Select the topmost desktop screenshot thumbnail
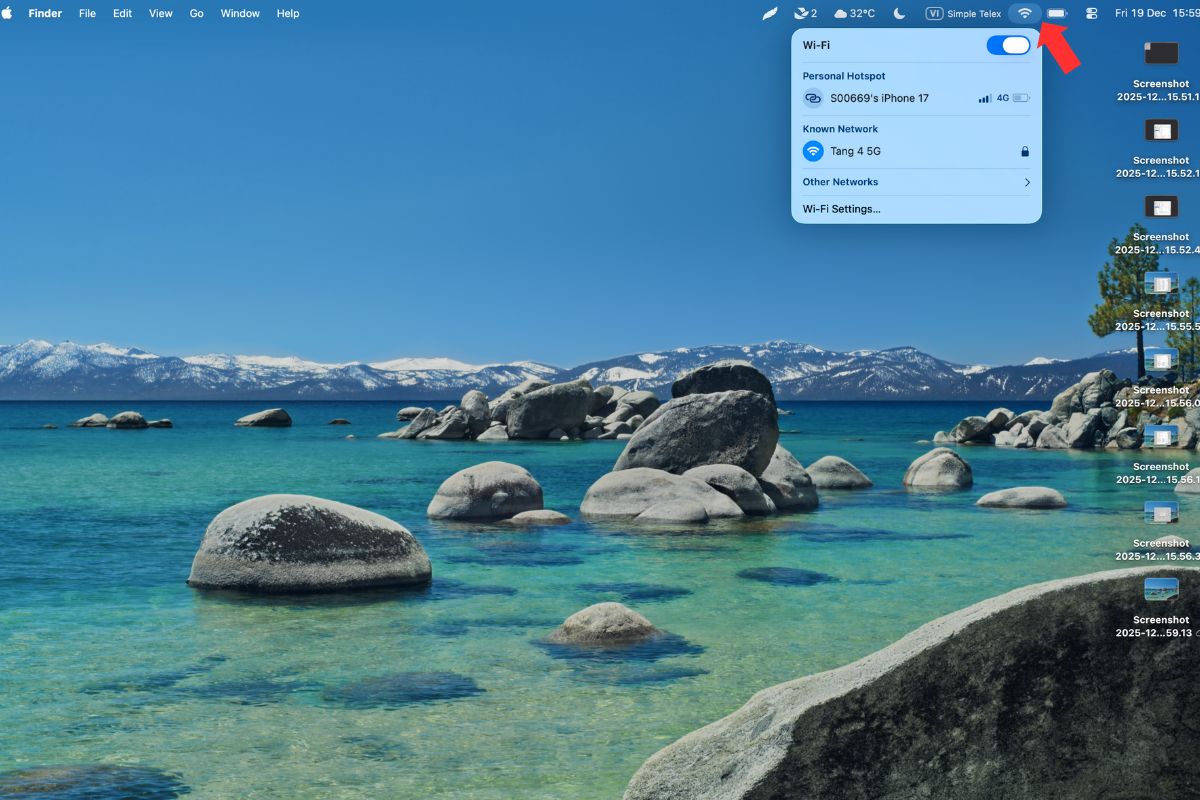Screen dimensions: 1200x800 [x=1161, y=53]
